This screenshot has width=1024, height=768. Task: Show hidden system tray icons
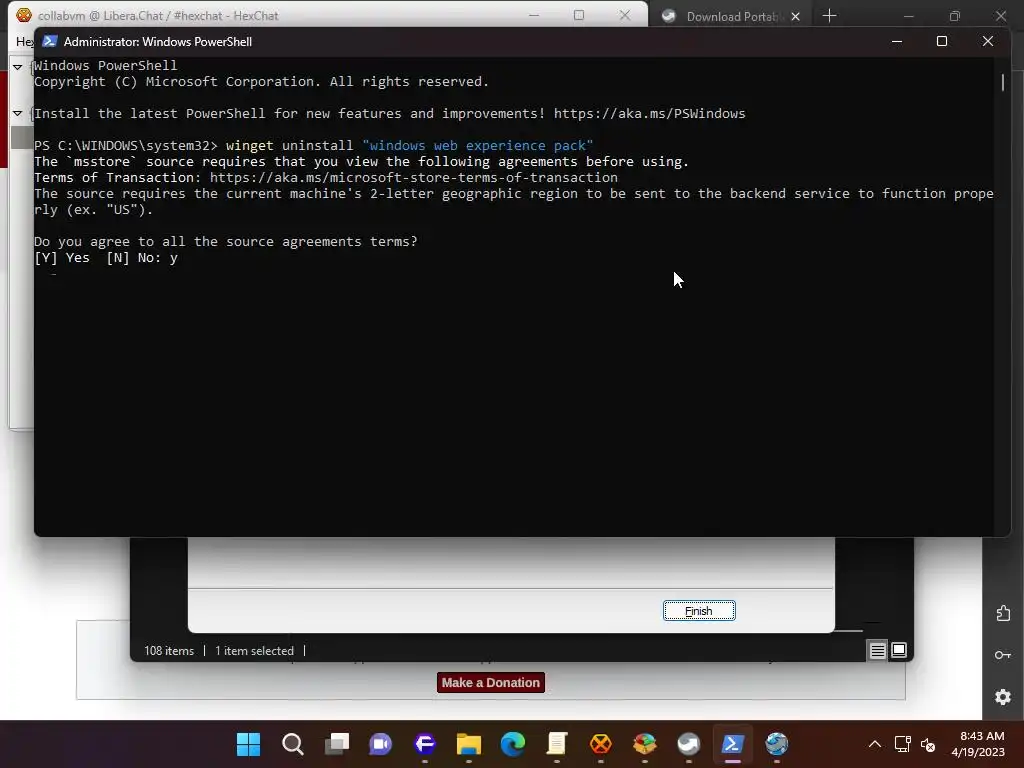(874, 744)
